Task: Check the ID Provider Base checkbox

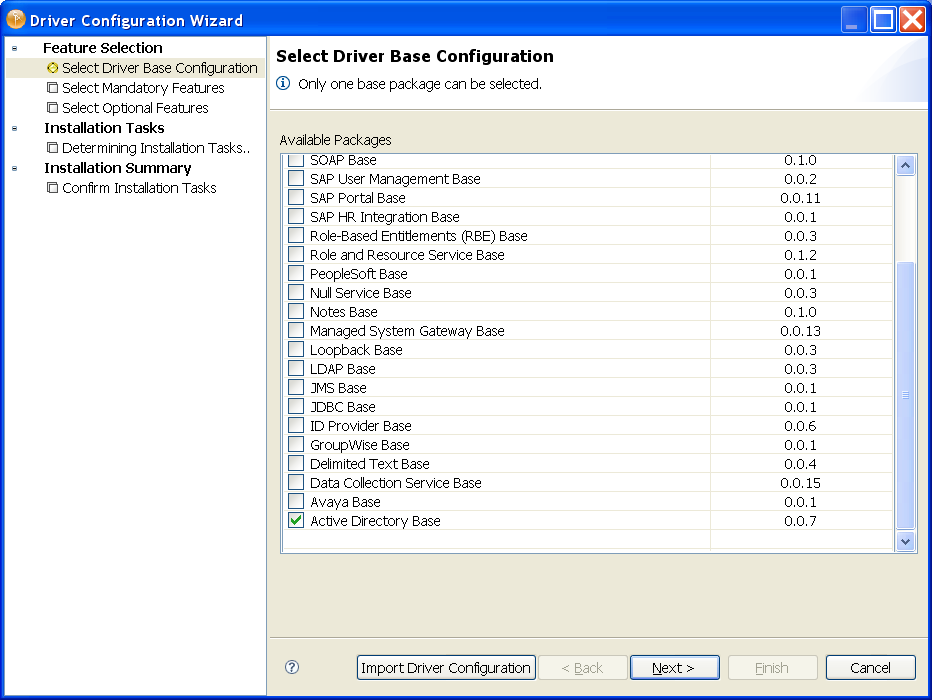Action: coord(296,426)
